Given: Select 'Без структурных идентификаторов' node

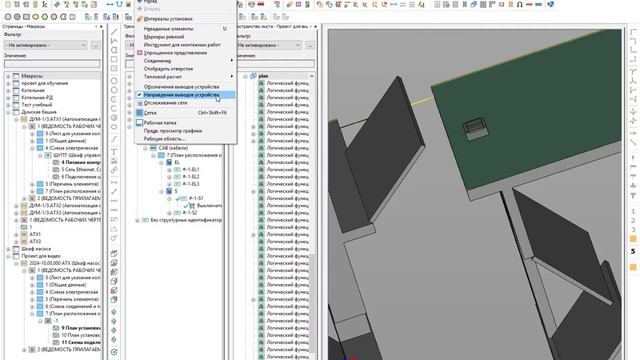Looking at the screenshot, I should coord(186,220).
